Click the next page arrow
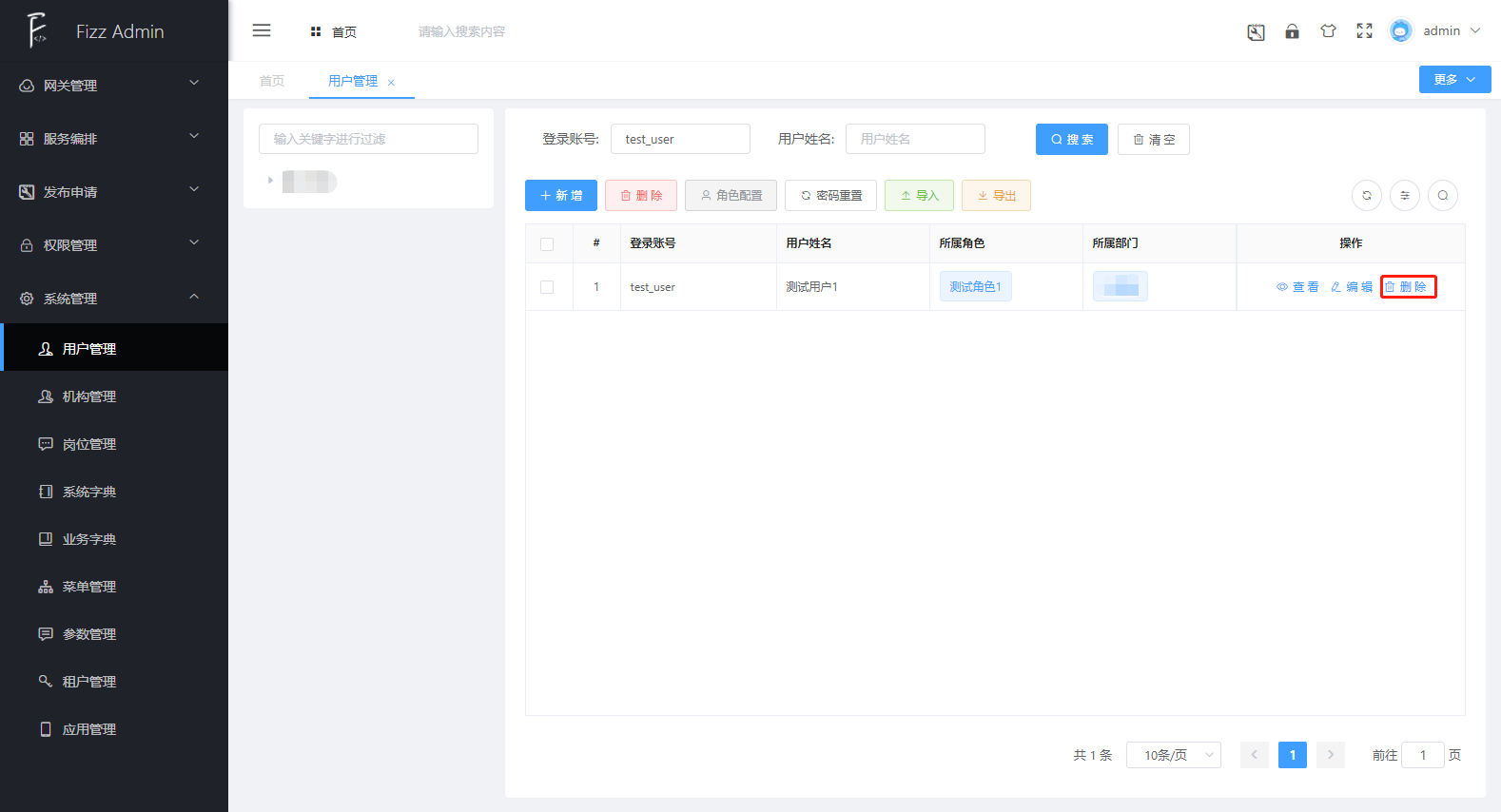1501x812 pixels. [x=1330, y=755]
